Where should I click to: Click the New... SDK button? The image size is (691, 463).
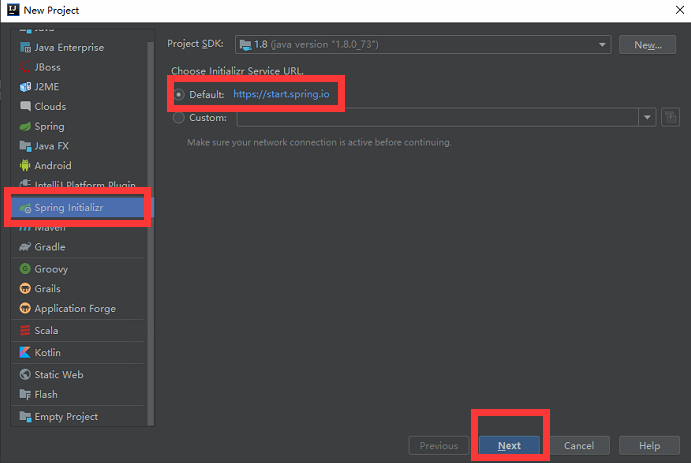tap(647, 45)
